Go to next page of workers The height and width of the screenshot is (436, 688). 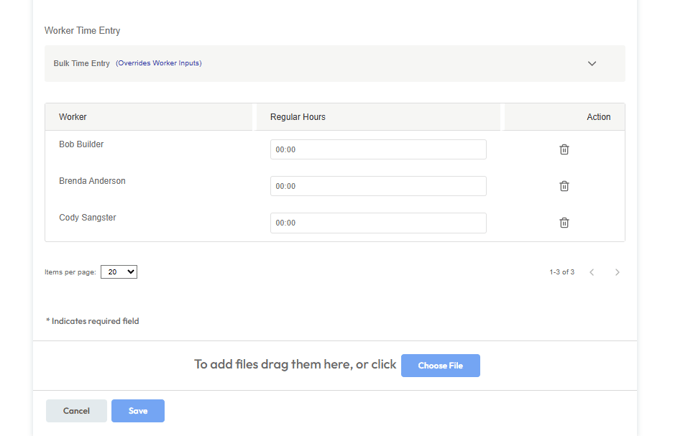pos(617,272)
